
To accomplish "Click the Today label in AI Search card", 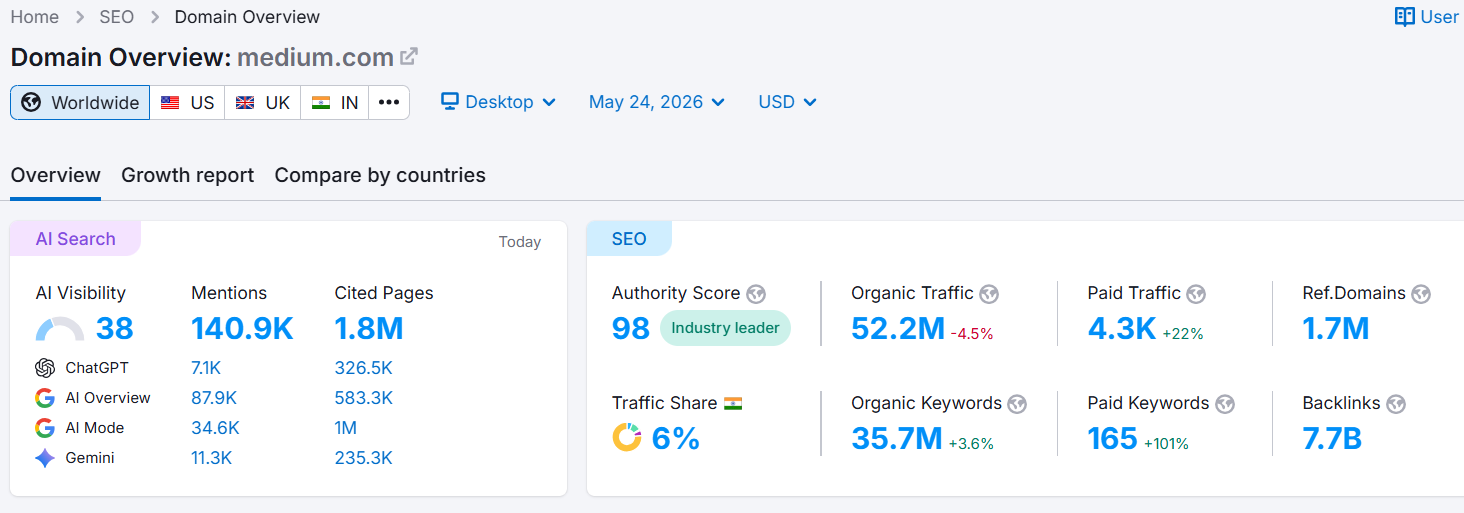I will (x=520, y=242).
